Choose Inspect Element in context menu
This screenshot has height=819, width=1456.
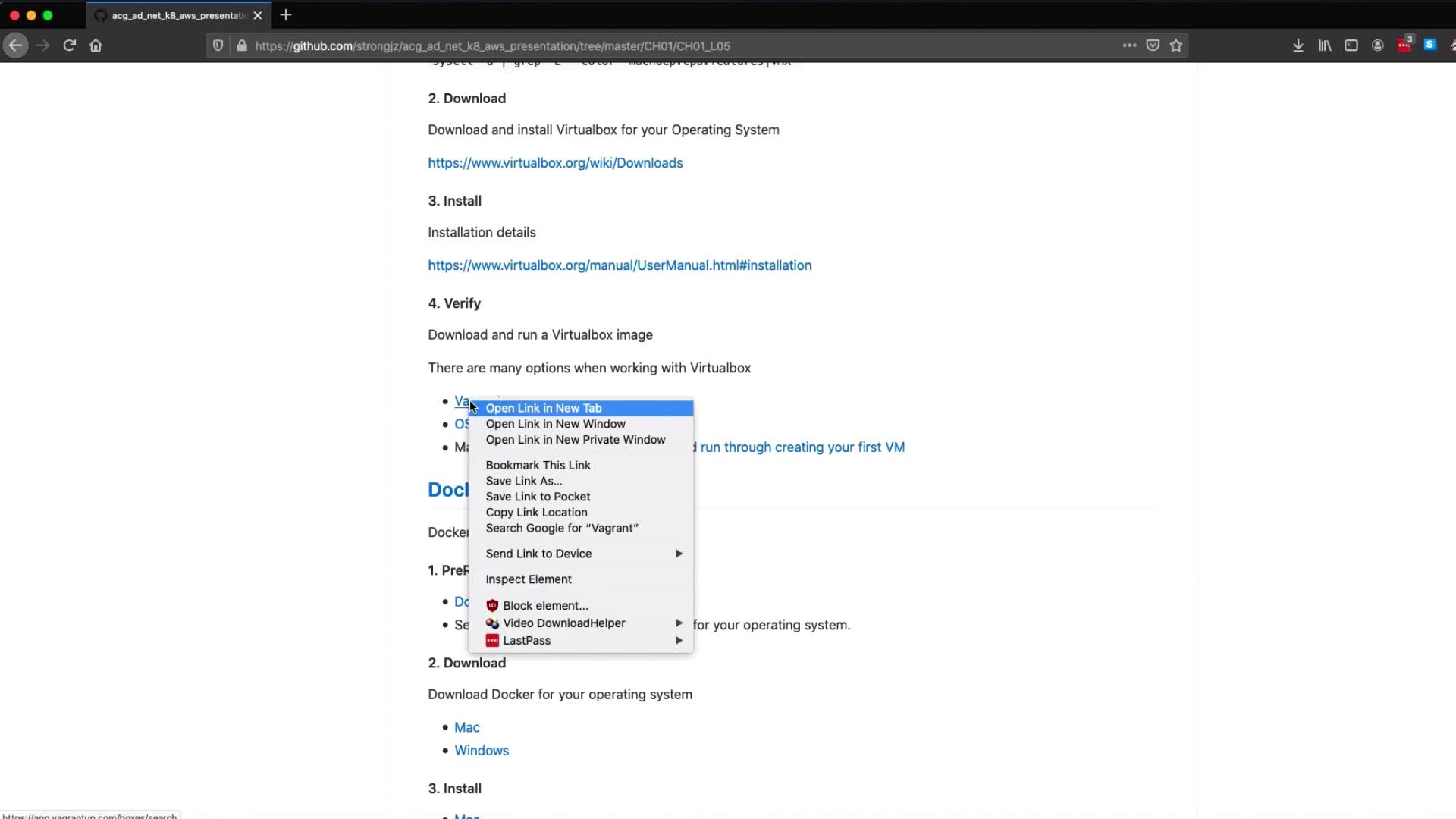tap(529, 579)
